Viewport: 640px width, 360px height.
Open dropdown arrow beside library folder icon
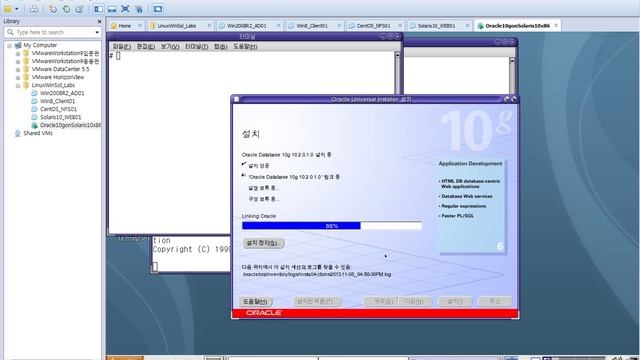[17, 9]
